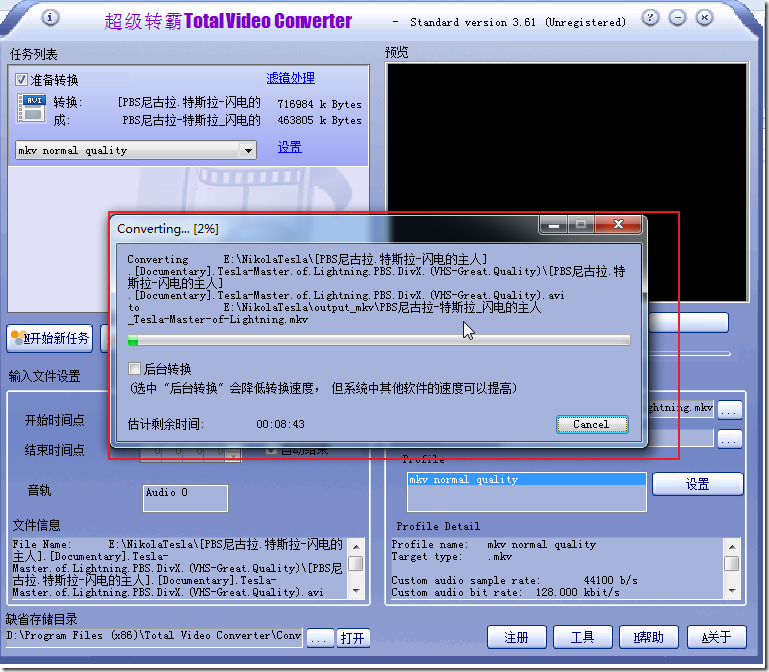Click the 128.000 kbit/s audio bit rate value
This screenshot has width=769, height=672.
pyautogui.click(x=578, y=593)
